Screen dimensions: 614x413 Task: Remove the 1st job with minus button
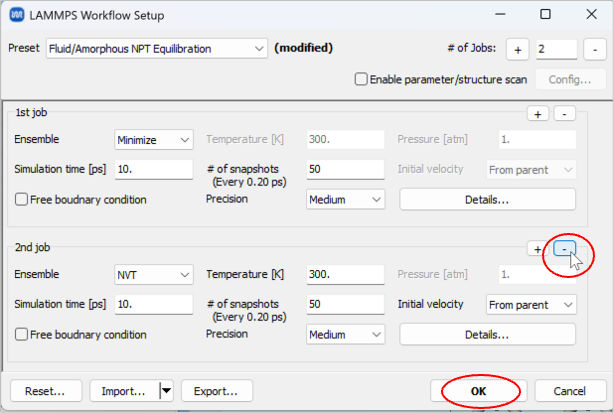click(563, 115)
